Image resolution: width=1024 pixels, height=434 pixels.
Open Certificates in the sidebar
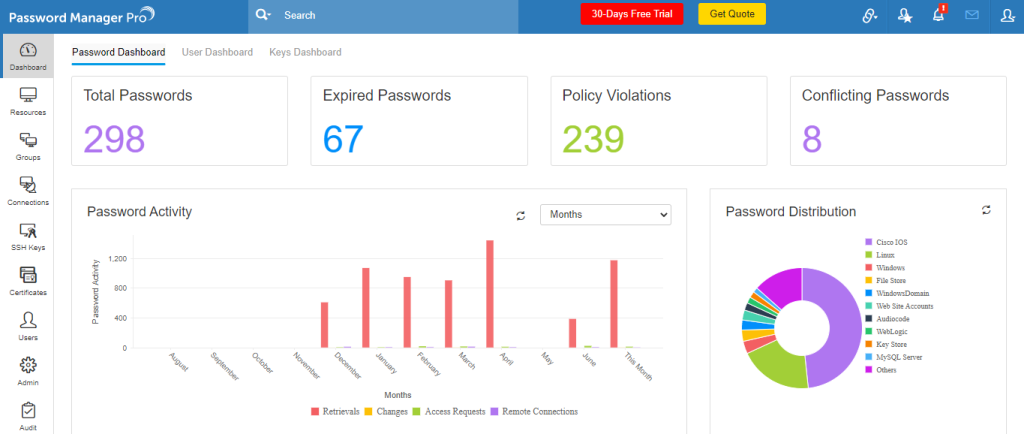pyautogui.click(x=27, y=281)
